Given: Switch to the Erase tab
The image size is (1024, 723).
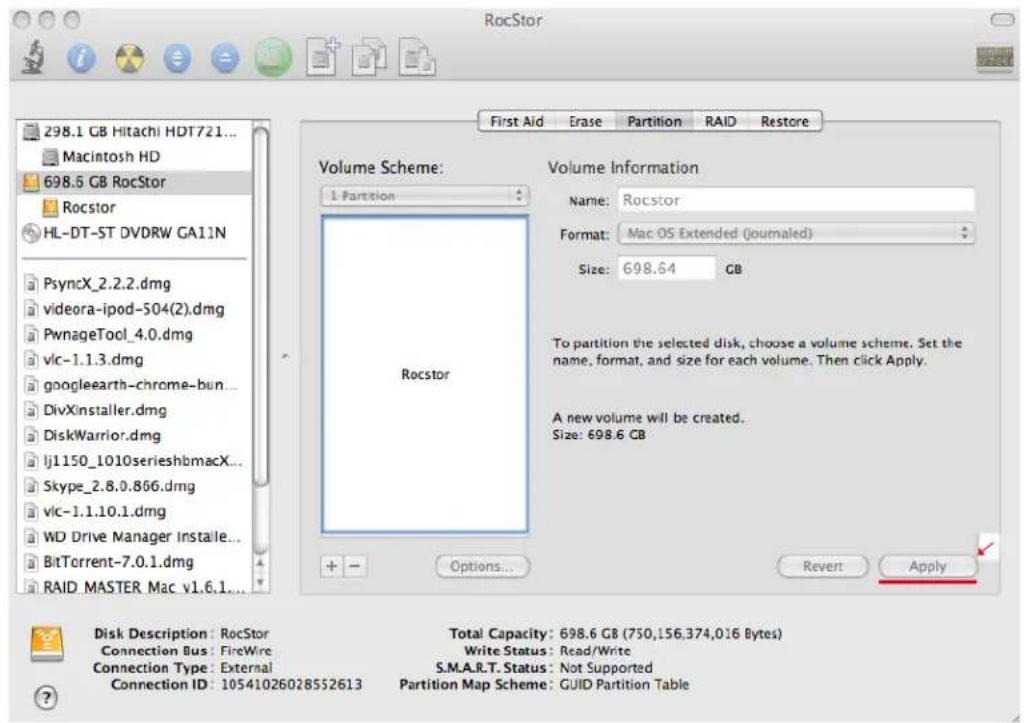Looking at the screenshot, I should point(585,121).
